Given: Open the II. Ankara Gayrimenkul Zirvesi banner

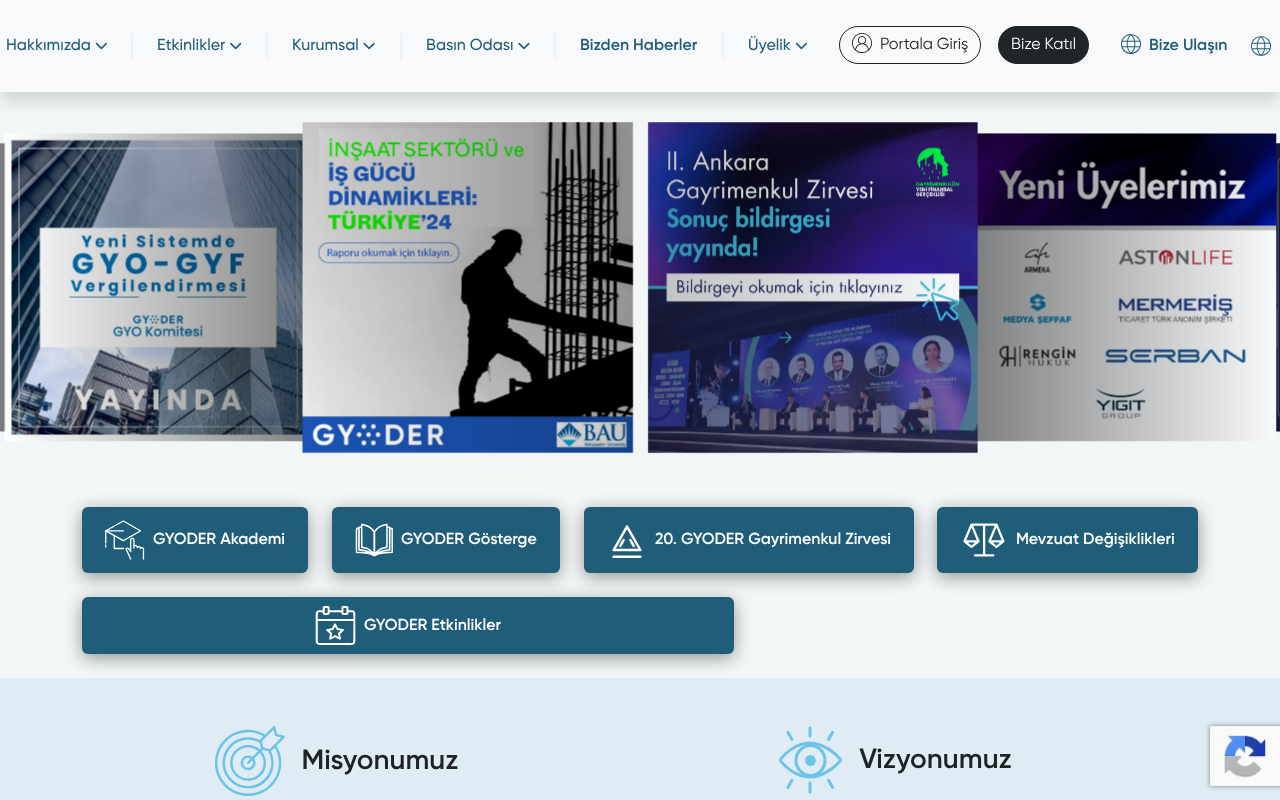Looking at the screenshot, I should 813,288.
